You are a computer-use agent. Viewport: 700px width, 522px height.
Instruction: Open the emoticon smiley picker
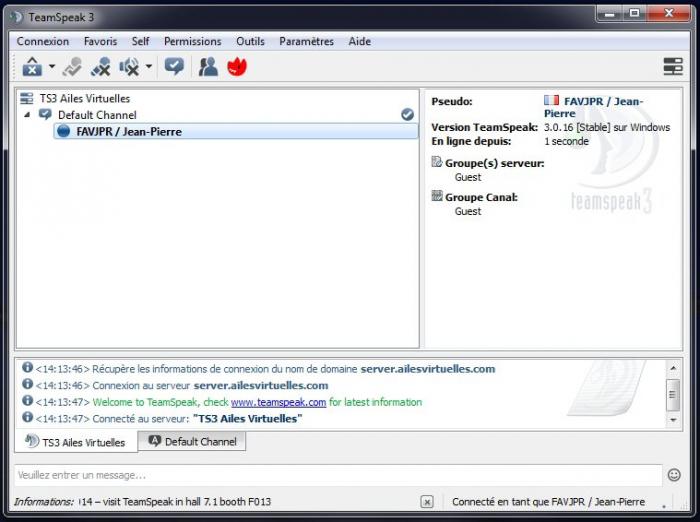(x=674, y=475)
